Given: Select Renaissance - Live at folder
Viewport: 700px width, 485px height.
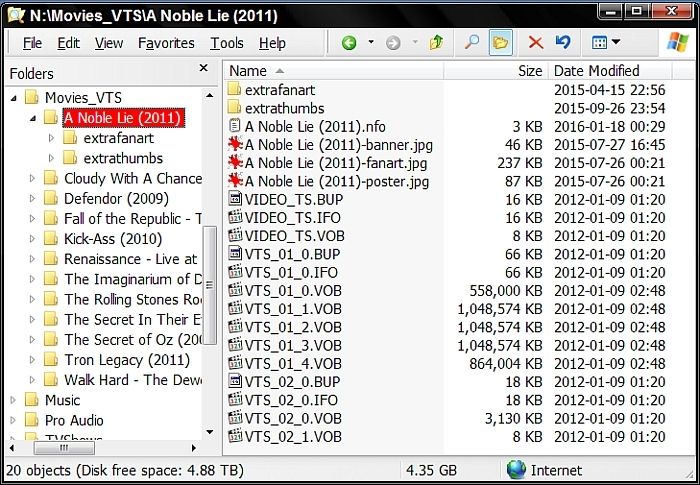Looking at the screenshot, I should tap(130, 259).
